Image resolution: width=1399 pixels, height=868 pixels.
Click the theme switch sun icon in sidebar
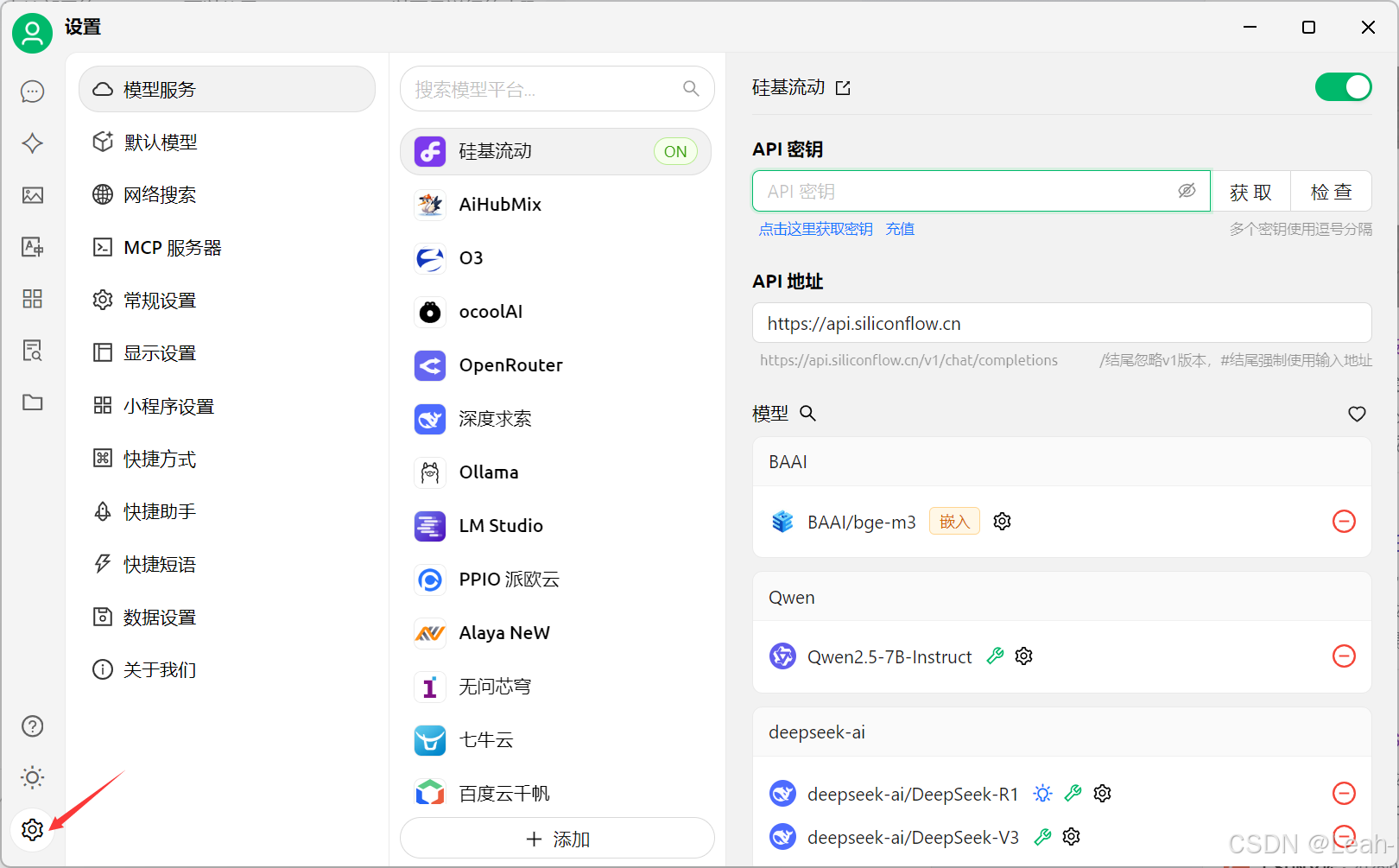point(32,777)
